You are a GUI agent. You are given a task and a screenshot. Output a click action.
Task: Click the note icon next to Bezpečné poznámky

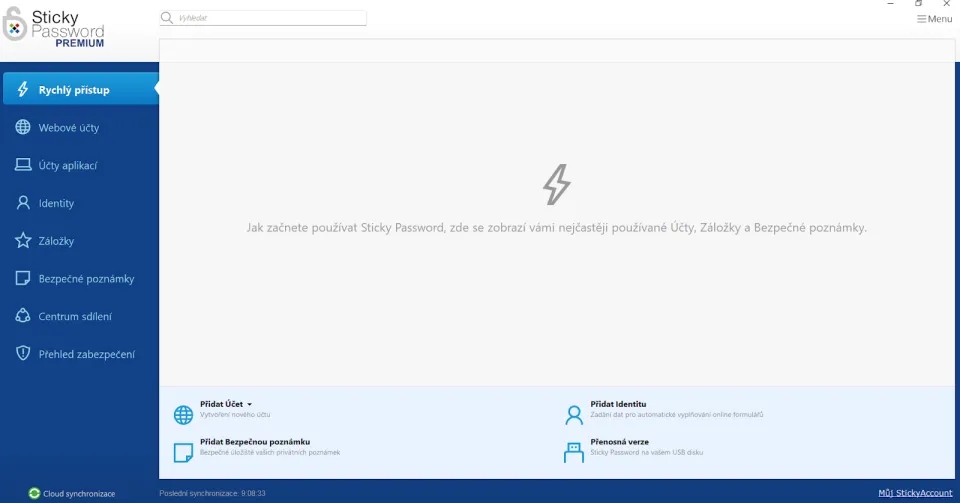23,278
